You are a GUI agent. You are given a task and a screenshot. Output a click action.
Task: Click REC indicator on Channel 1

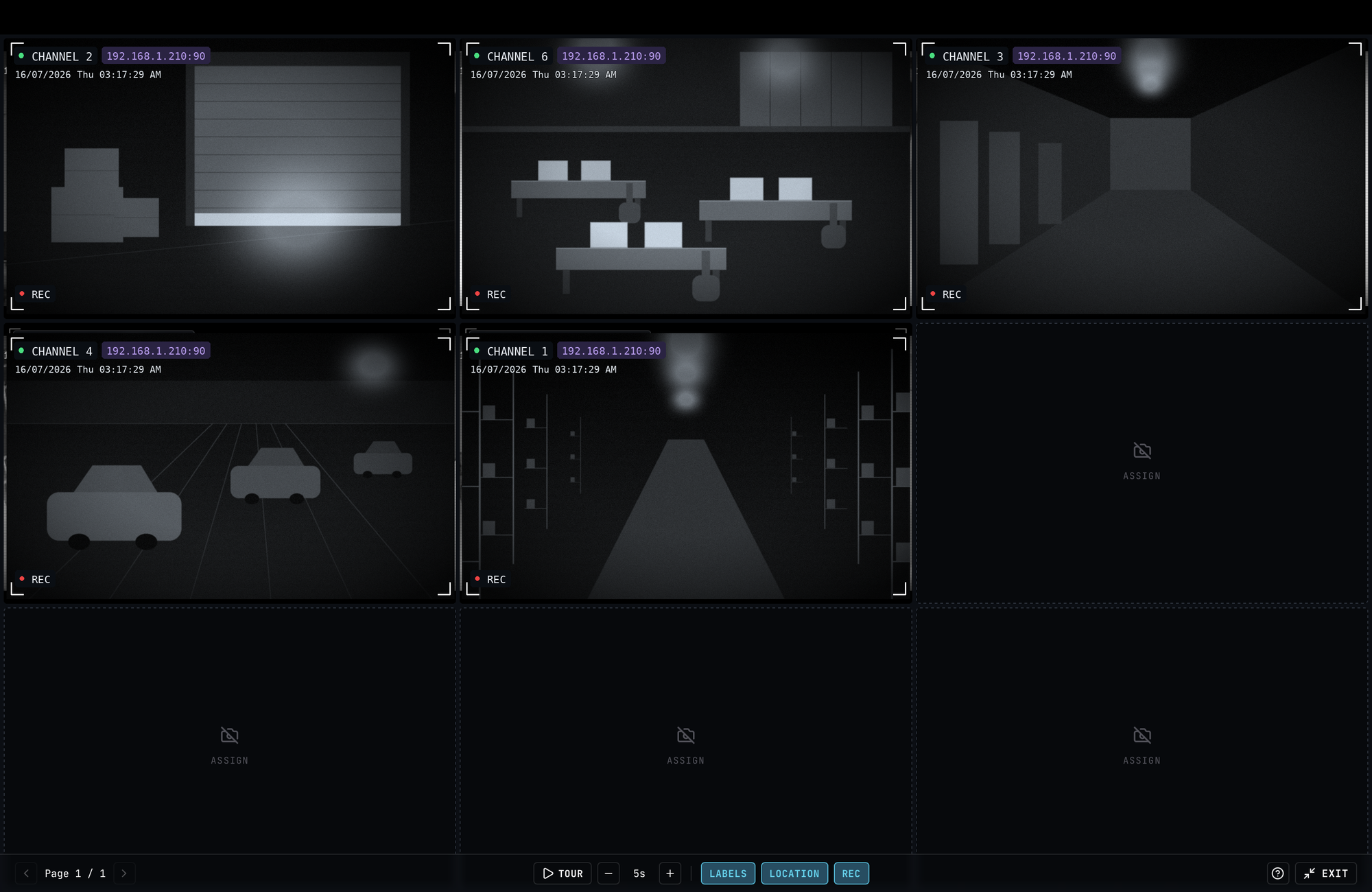(x=490, y=580)
